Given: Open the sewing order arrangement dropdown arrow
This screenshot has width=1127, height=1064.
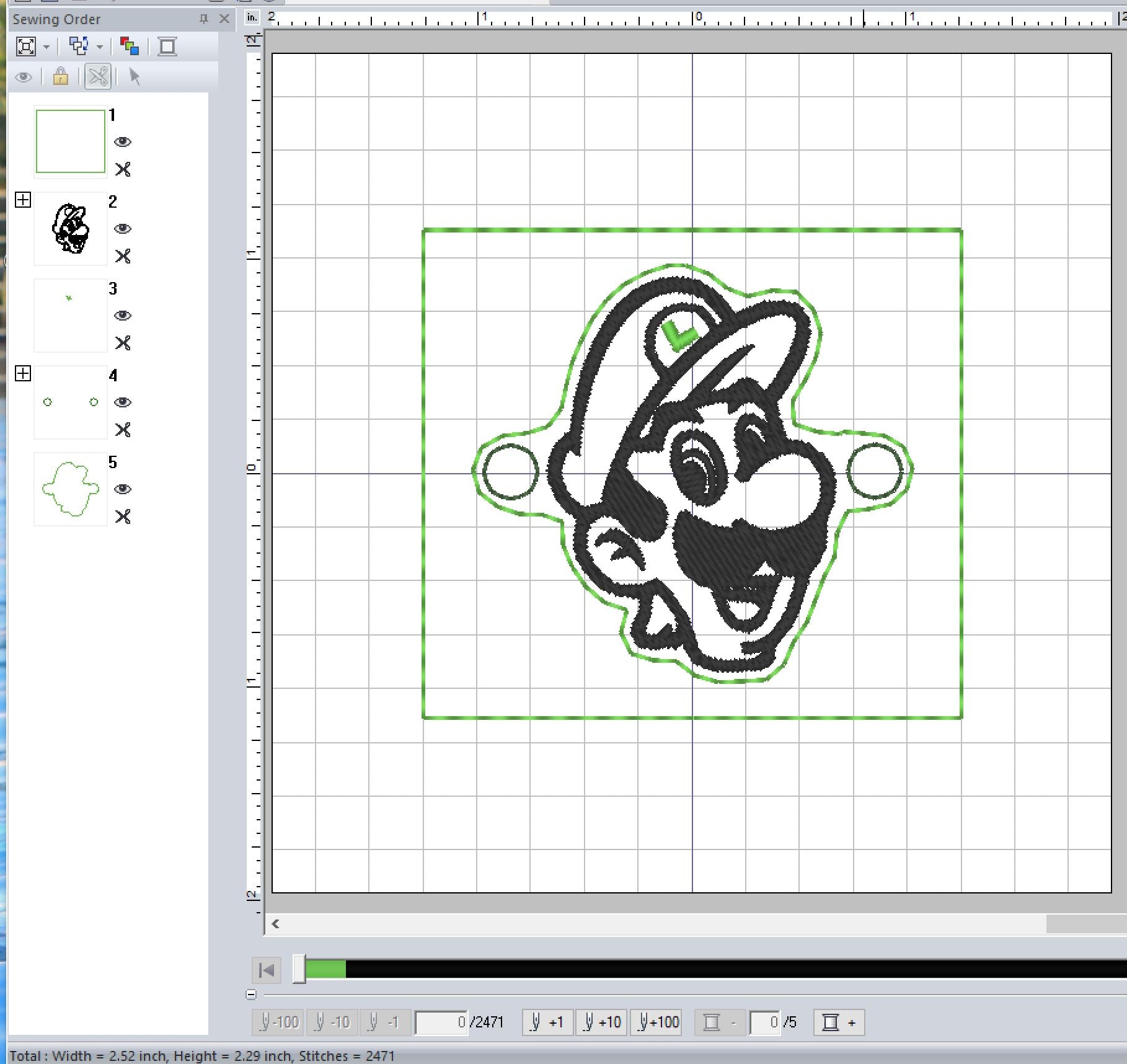Looking at the screenshot, I should (x=99, y=47).
